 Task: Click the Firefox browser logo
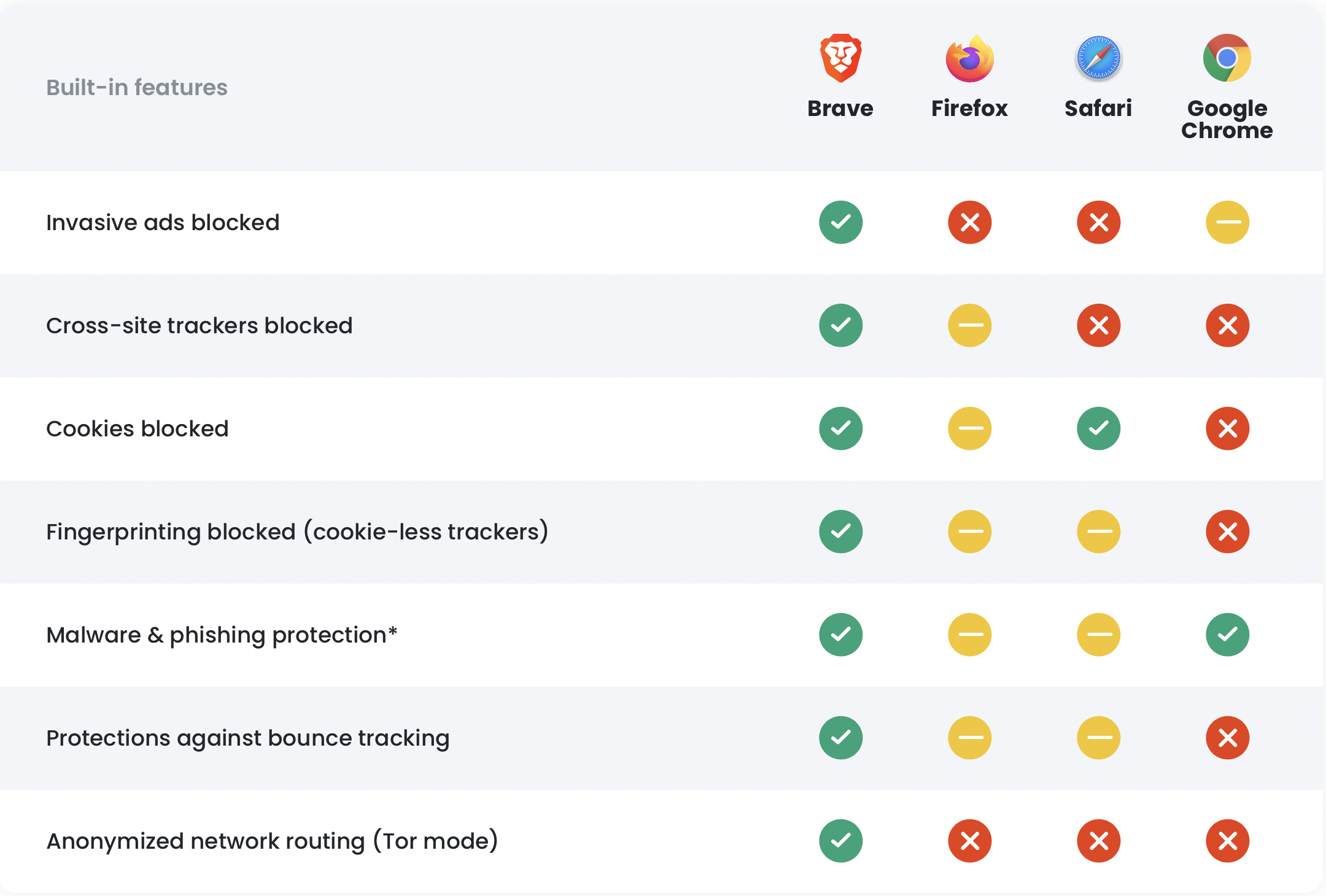969,58
